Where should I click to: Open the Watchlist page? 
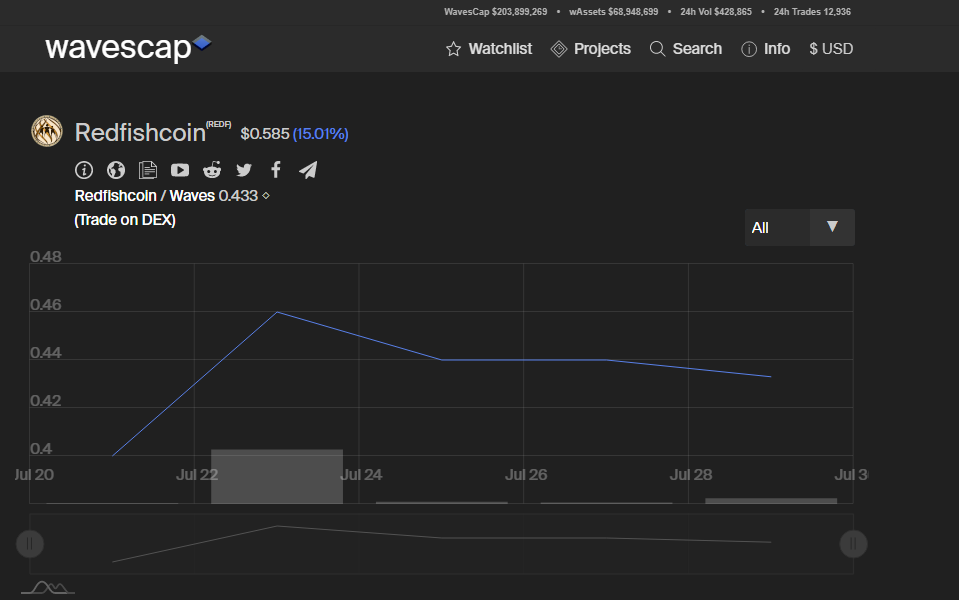coord(500,49)
